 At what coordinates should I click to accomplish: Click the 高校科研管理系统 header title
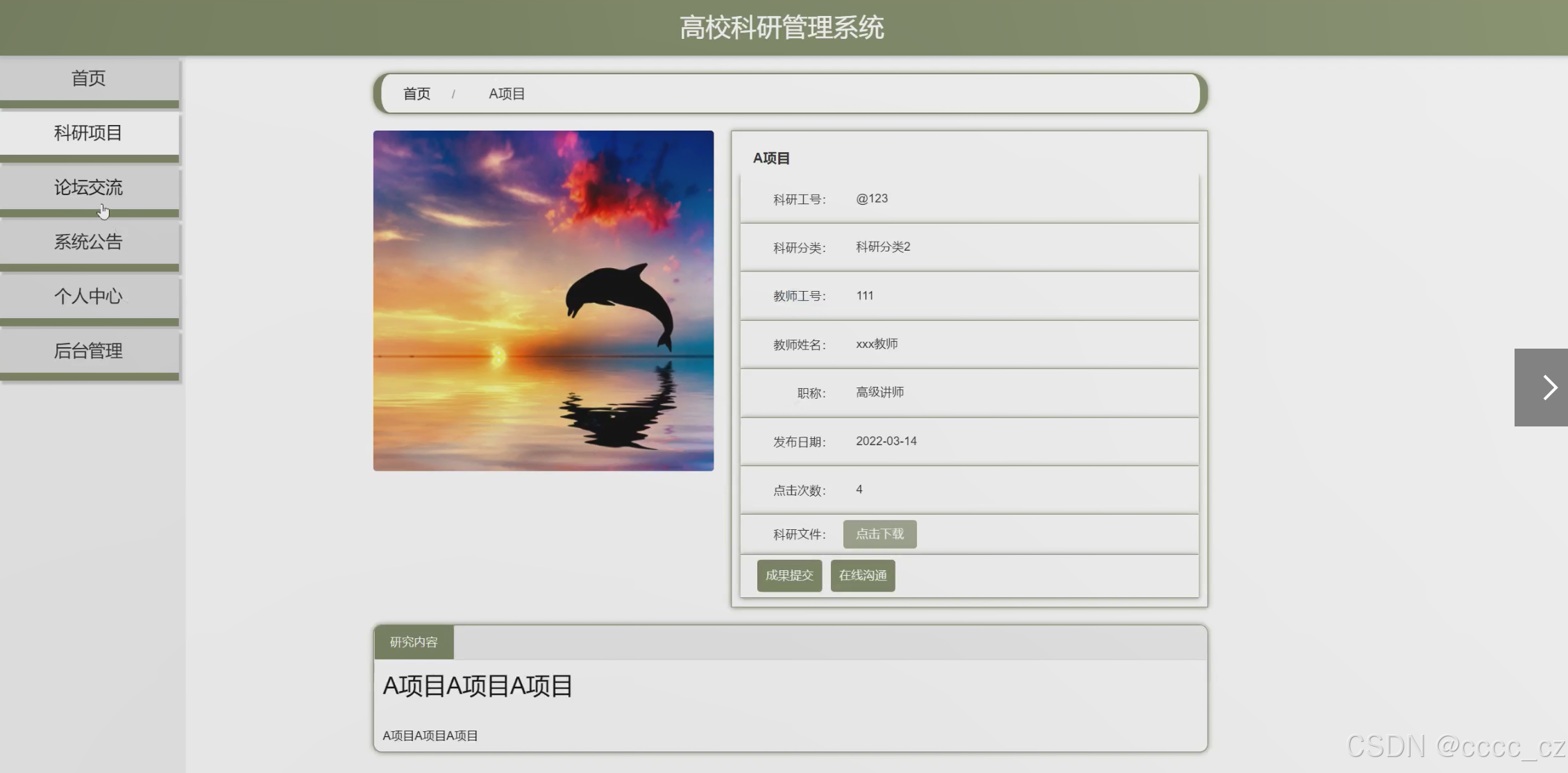tap(782, 28)
